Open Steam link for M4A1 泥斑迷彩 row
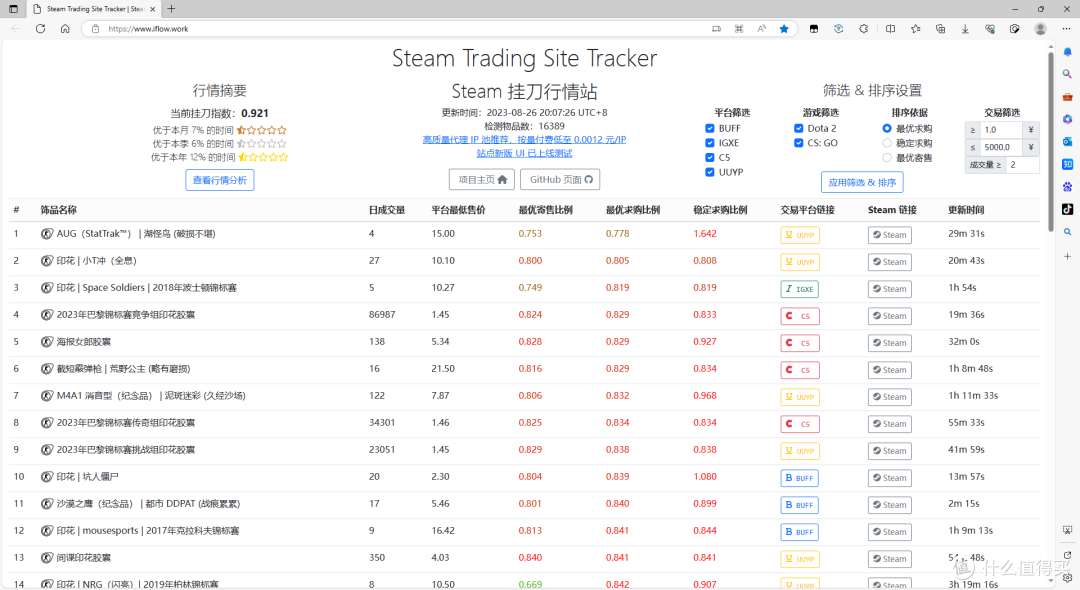 tap(890, 397)
